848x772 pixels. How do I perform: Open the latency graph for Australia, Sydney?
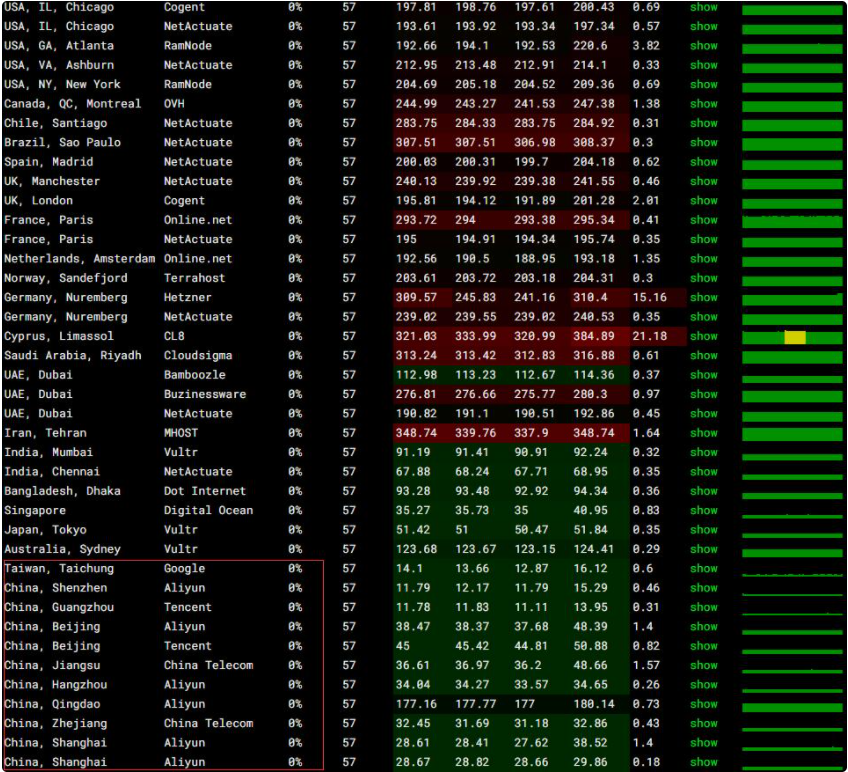tap(792, 550)
